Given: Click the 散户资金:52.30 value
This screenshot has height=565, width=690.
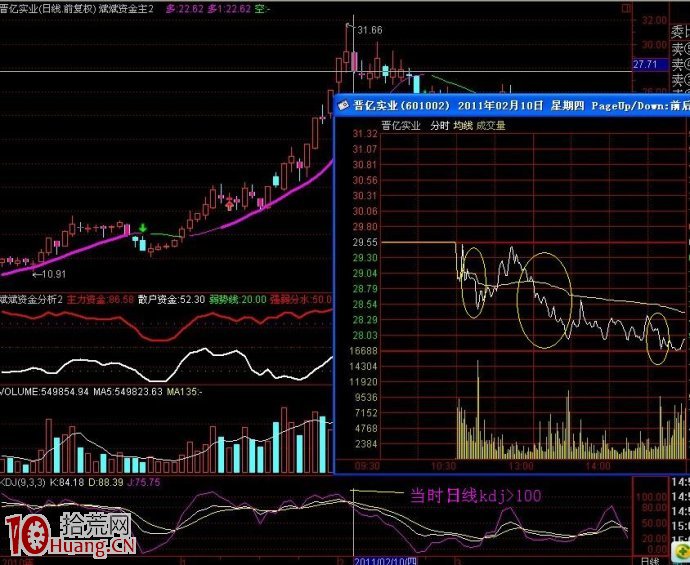Looking at the screenshot, I should 171,300.
